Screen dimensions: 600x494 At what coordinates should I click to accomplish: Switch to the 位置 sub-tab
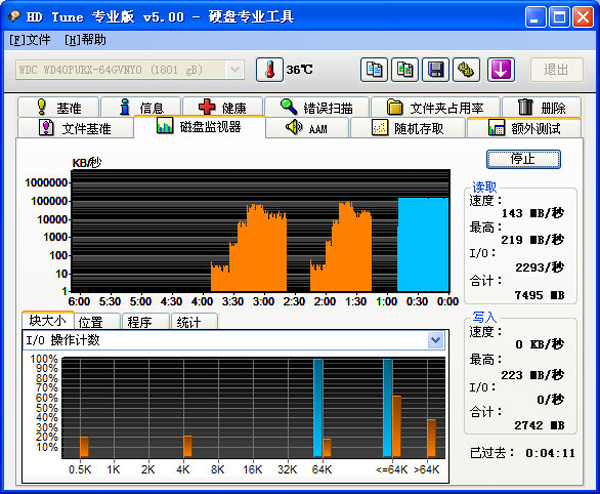[x=97, y=322]
